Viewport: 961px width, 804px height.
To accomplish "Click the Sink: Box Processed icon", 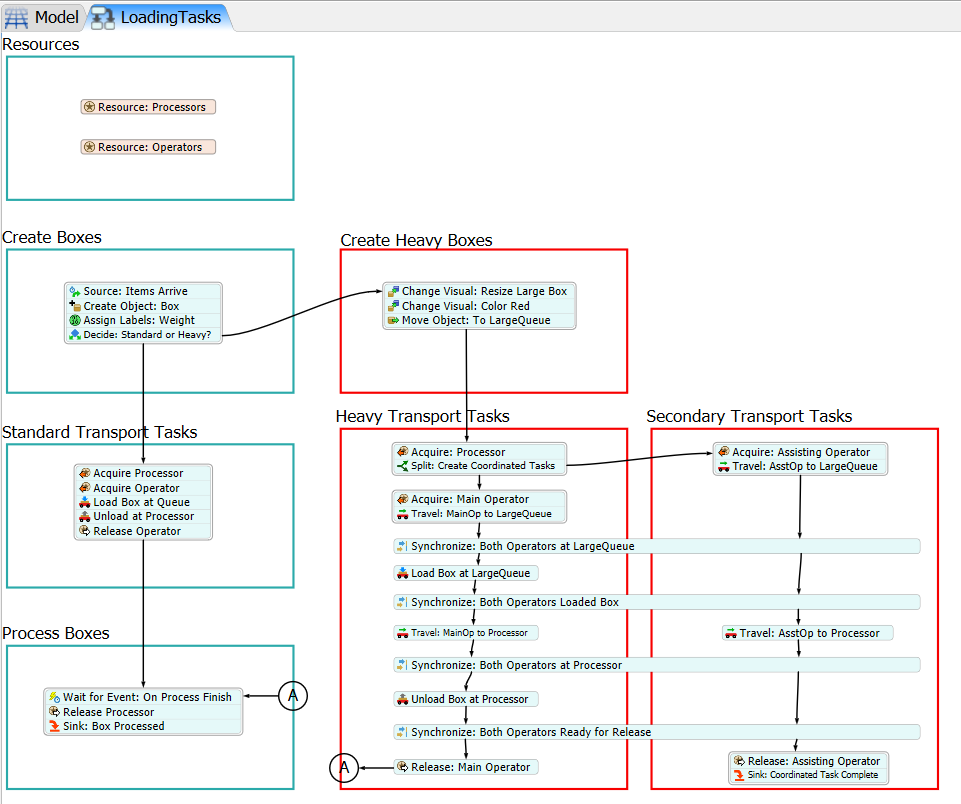I will point(55,726).
